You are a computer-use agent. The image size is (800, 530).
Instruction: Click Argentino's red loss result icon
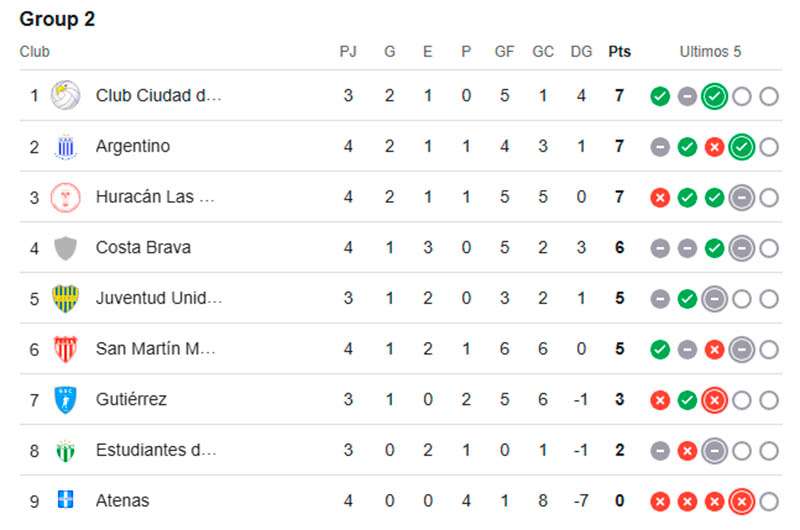click(x=714, y=147)
